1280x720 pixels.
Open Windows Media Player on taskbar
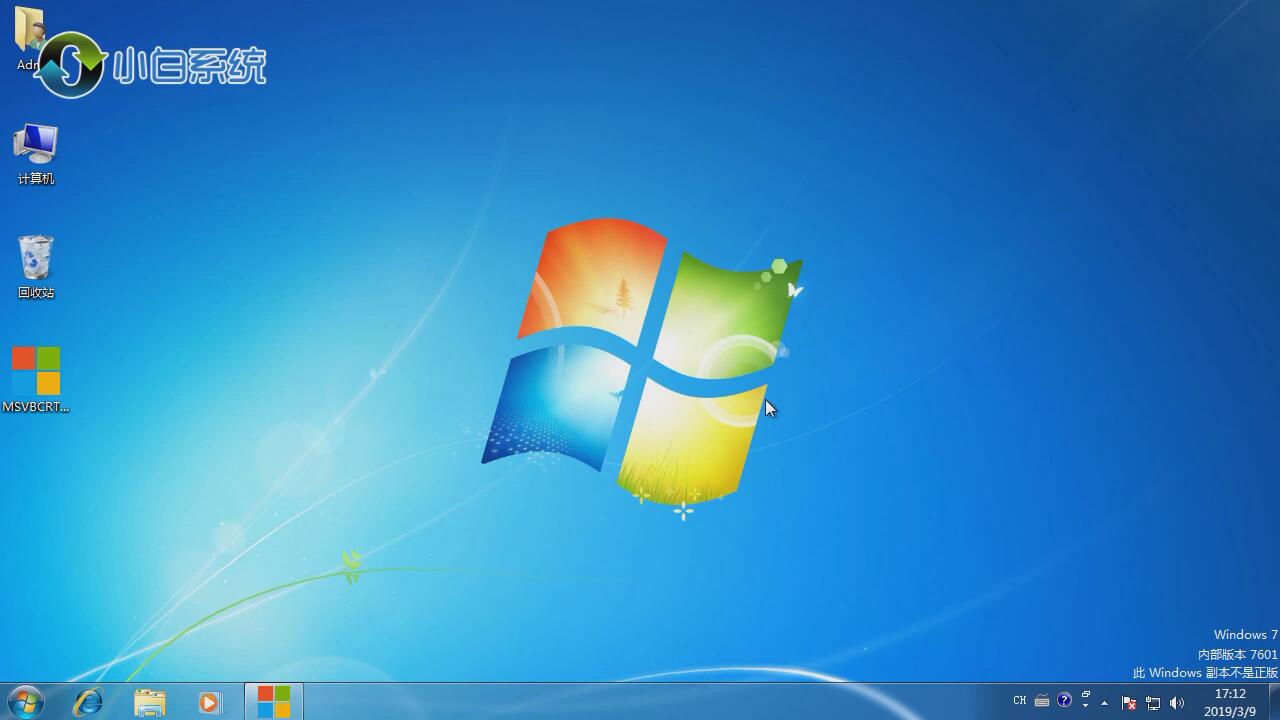pyautogui.click(x=210, y=702)
